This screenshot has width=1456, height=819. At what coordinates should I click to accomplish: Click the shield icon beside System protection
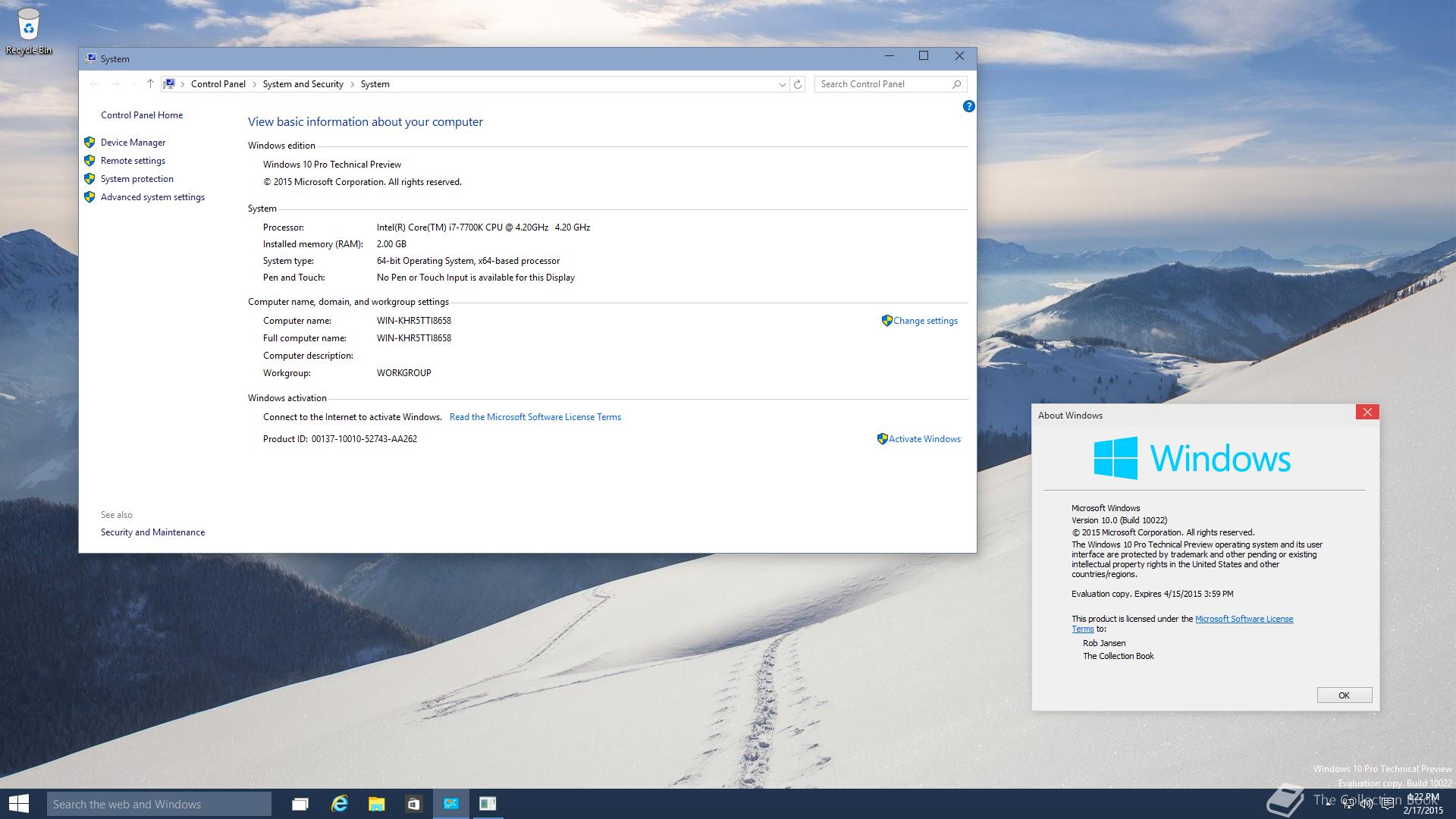coord(89,178)
